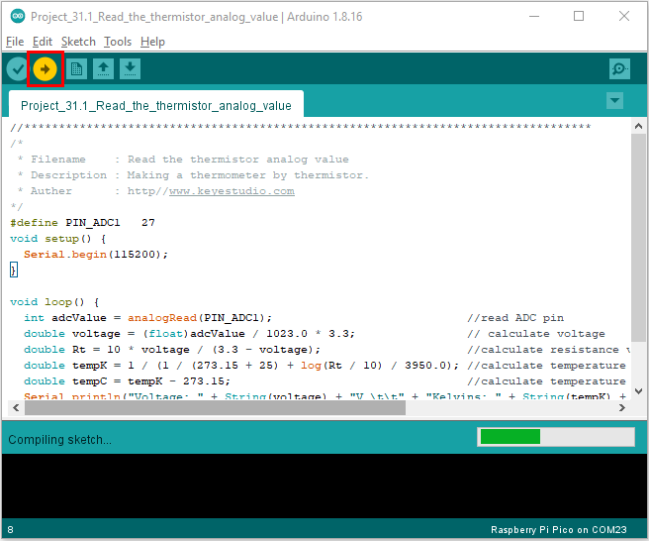Open the Sketch menu

coord(78,41)
